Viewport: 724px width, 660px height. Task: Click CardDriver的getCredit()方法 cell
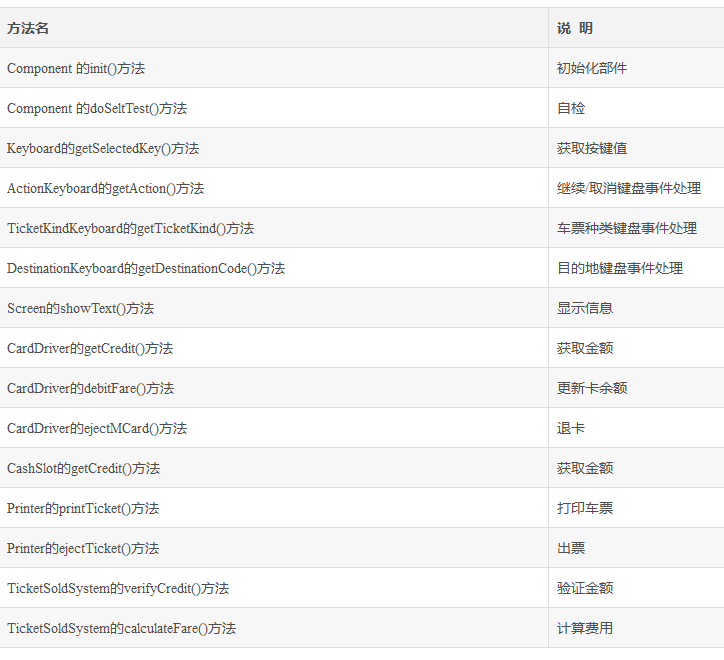click(x=274, y=348)
